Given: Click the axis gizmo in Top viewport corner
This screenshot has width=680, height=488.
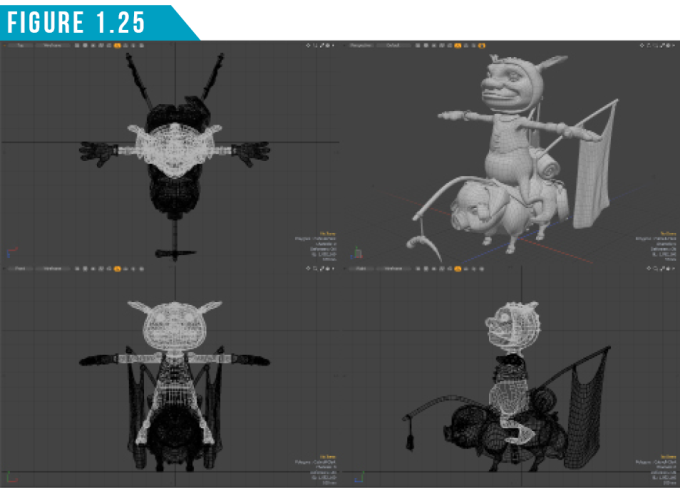Looking at the screenshot, I should click(10, 251).
